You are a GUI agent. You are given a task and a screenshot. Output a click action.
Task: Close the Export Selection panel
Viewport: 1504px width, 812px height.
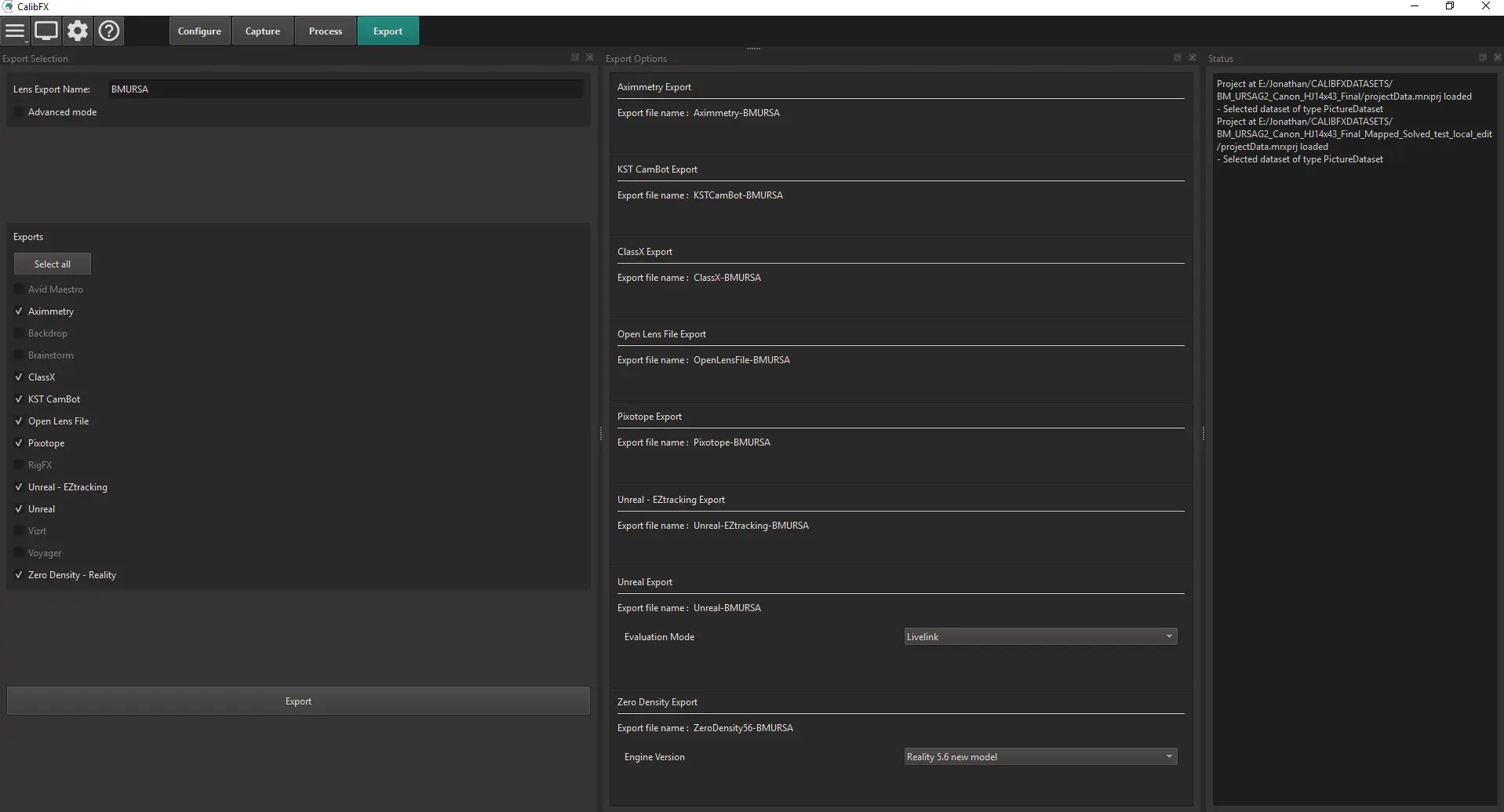pyautogui.click(x=590, y=58)
